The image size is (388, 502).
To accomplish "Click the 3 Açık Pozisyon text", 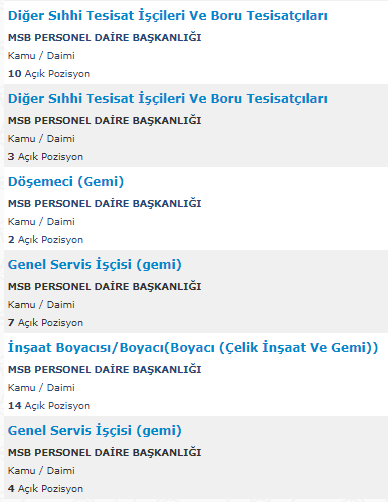I will [x=45, y=157].
